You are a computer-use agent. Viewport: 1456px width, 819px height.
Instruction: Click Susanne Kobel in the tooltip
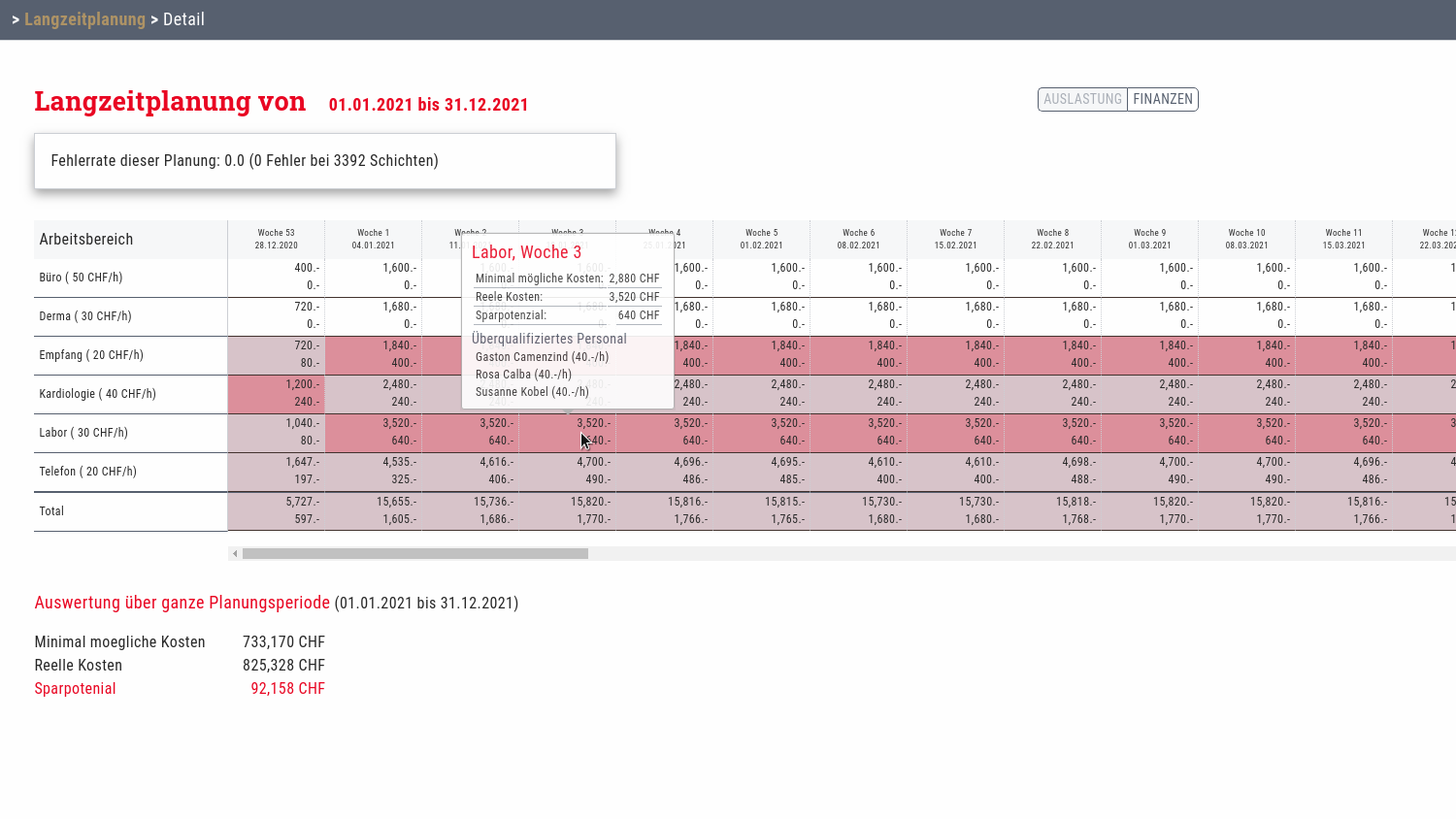[x=532, y=392]
